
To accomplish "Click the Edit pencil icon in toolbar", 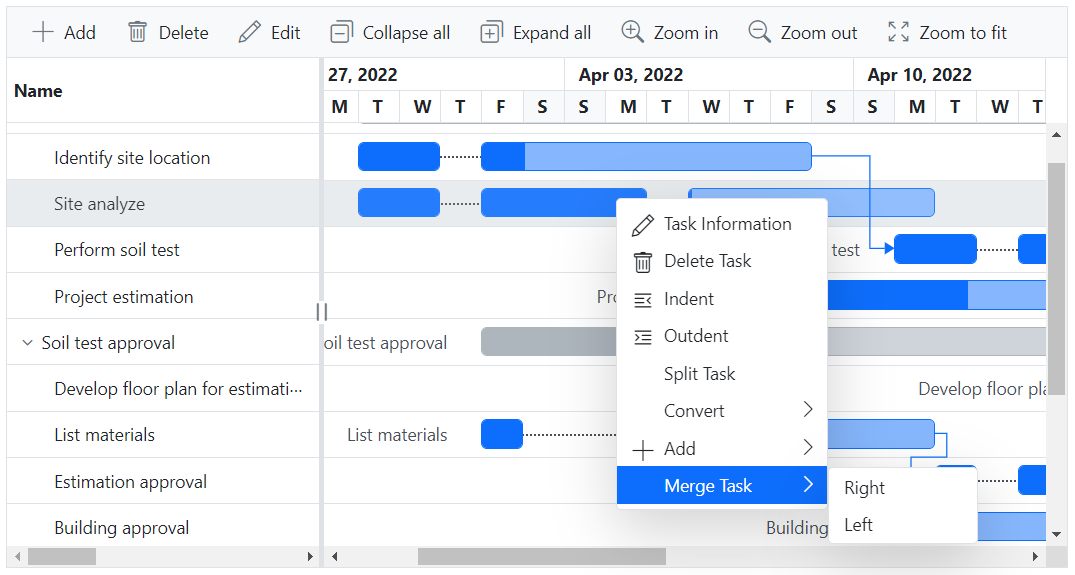I will pyautogui.click(x=250, y=32).
